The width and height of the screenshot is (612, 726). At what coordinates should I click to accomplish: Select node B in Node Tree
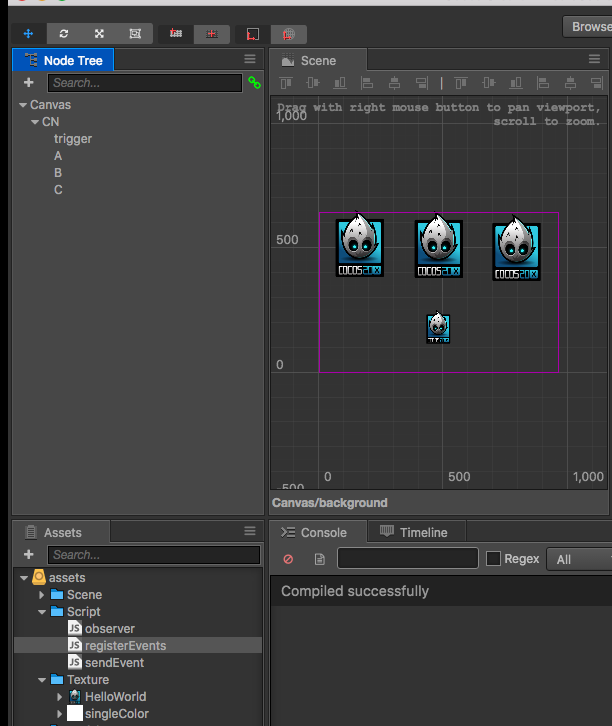(x=58, y=173)
